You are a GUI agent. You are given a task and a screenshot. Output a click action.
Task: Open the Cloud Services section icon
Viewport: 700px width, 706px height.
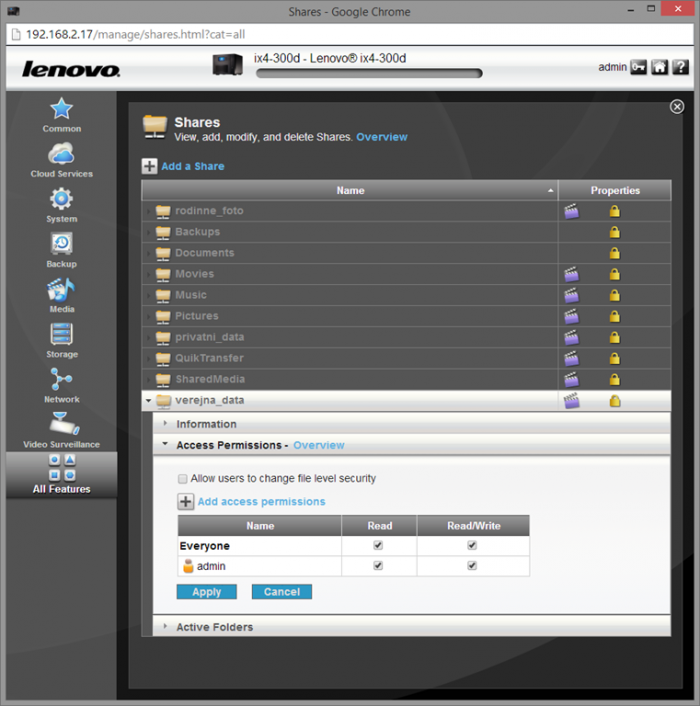click(61, 154)
